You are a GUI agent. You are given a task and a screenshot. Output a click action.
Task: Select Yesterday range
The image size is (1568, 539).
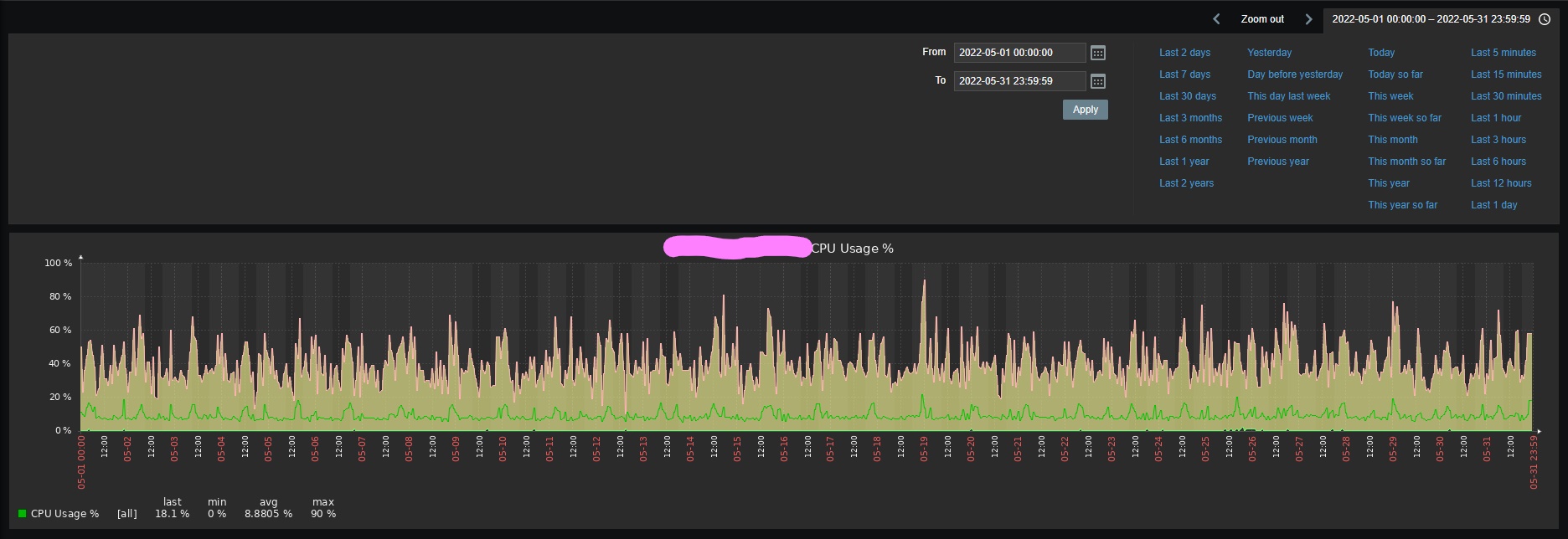click(x=1270, y=53)
